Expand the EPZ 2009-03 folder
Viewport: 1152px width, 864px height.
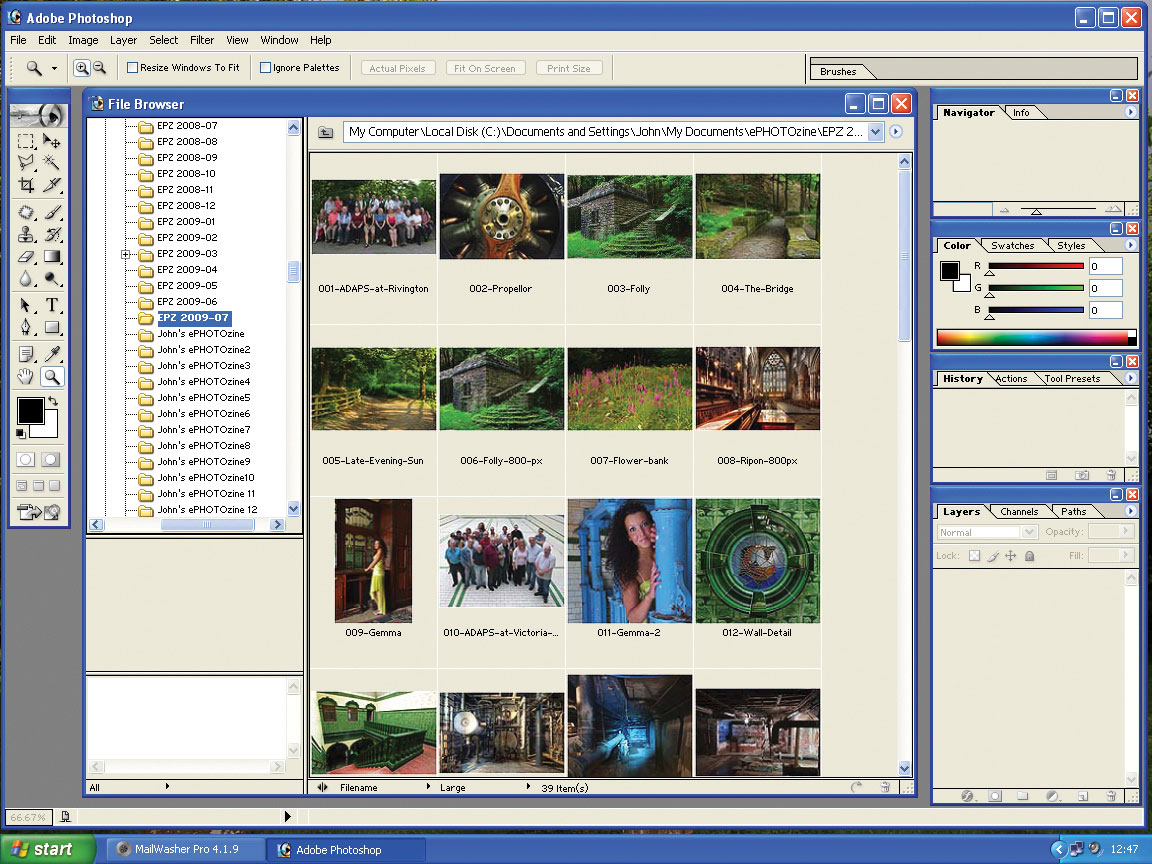click(126, 254)
